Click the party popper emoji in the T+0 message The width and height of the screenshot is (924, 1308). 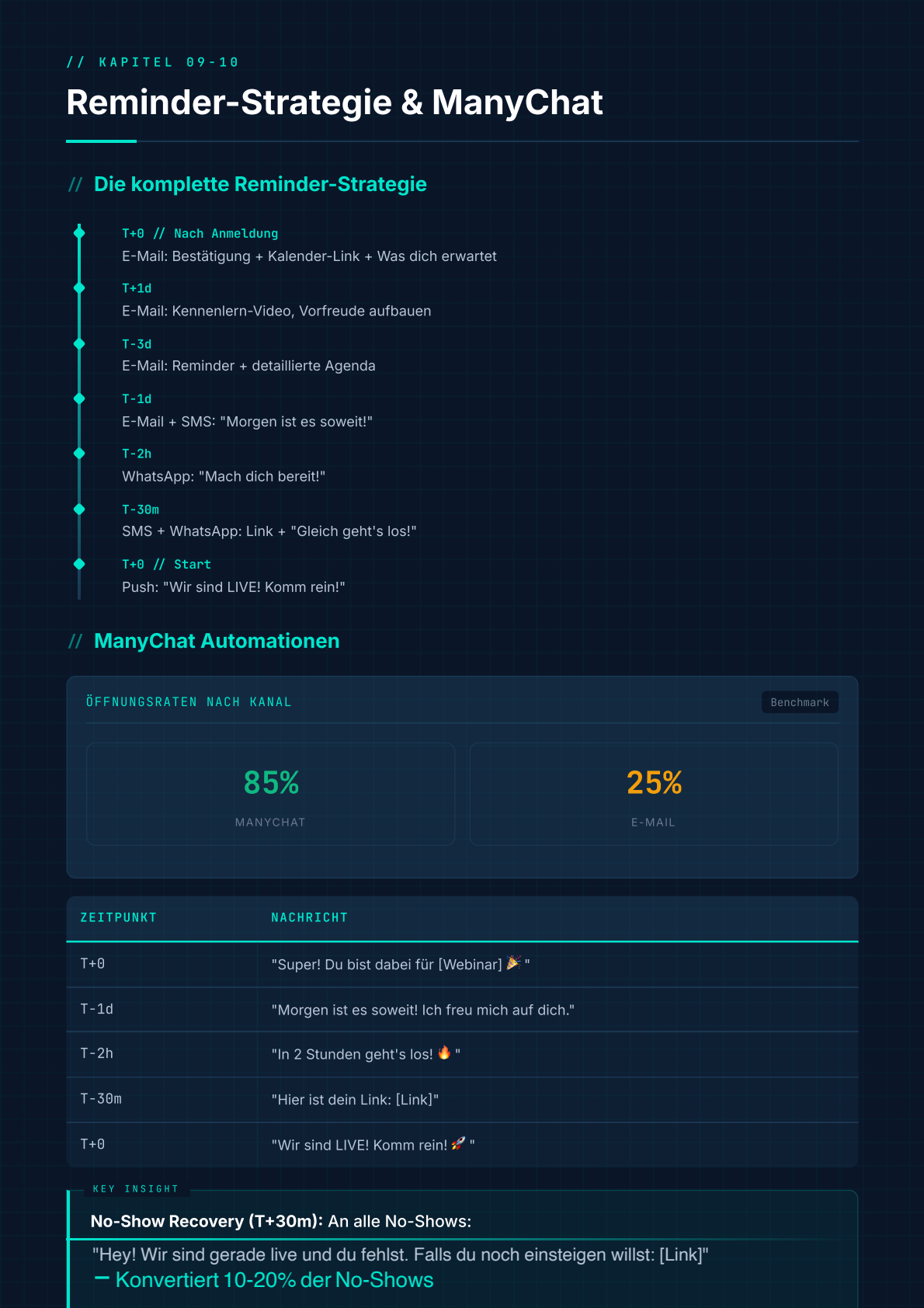tap(513, 963)
